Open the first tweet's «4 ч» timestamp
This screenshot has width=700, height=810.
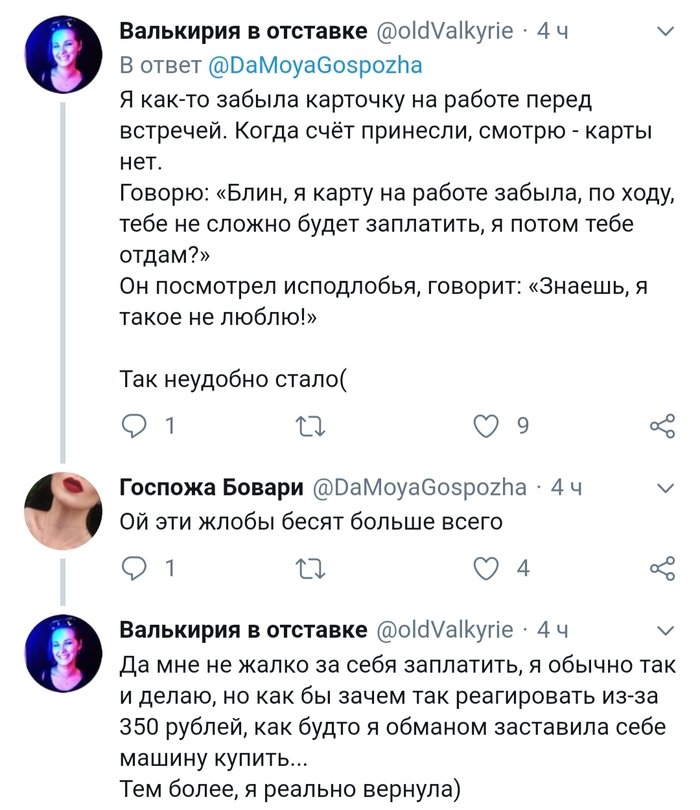pos(553,32)
